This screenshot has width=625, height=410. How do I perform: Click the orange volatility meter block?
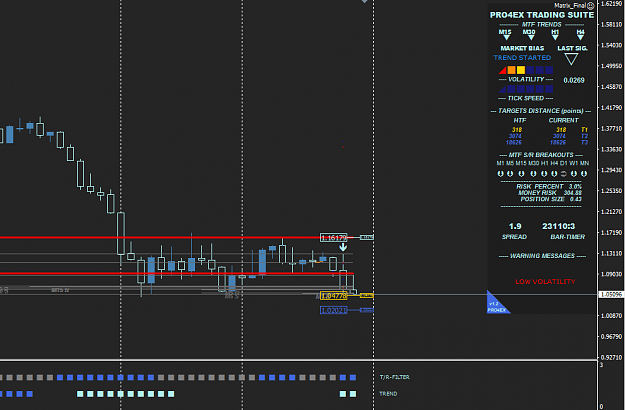511,70
